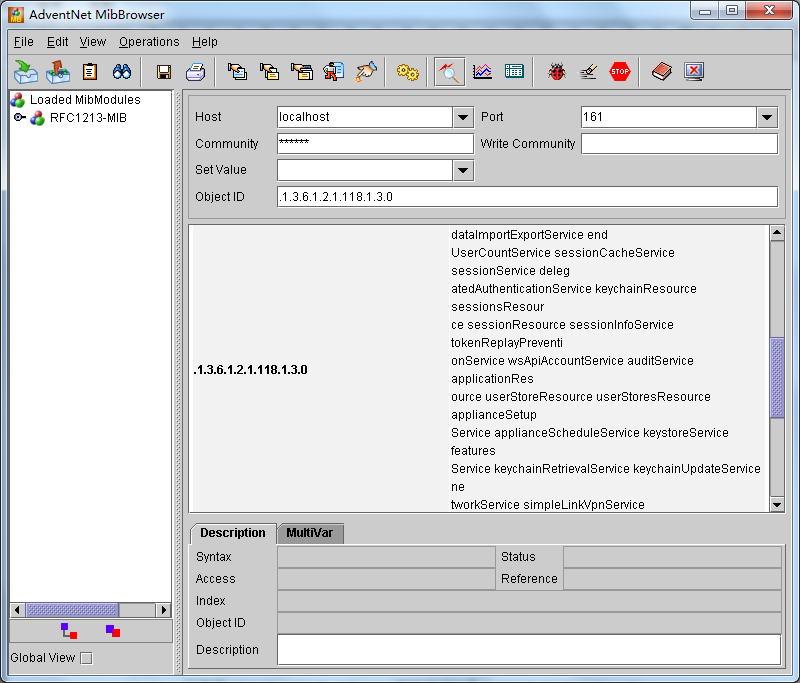
Task: Open the View menu
Action: [x=92, y=42]
